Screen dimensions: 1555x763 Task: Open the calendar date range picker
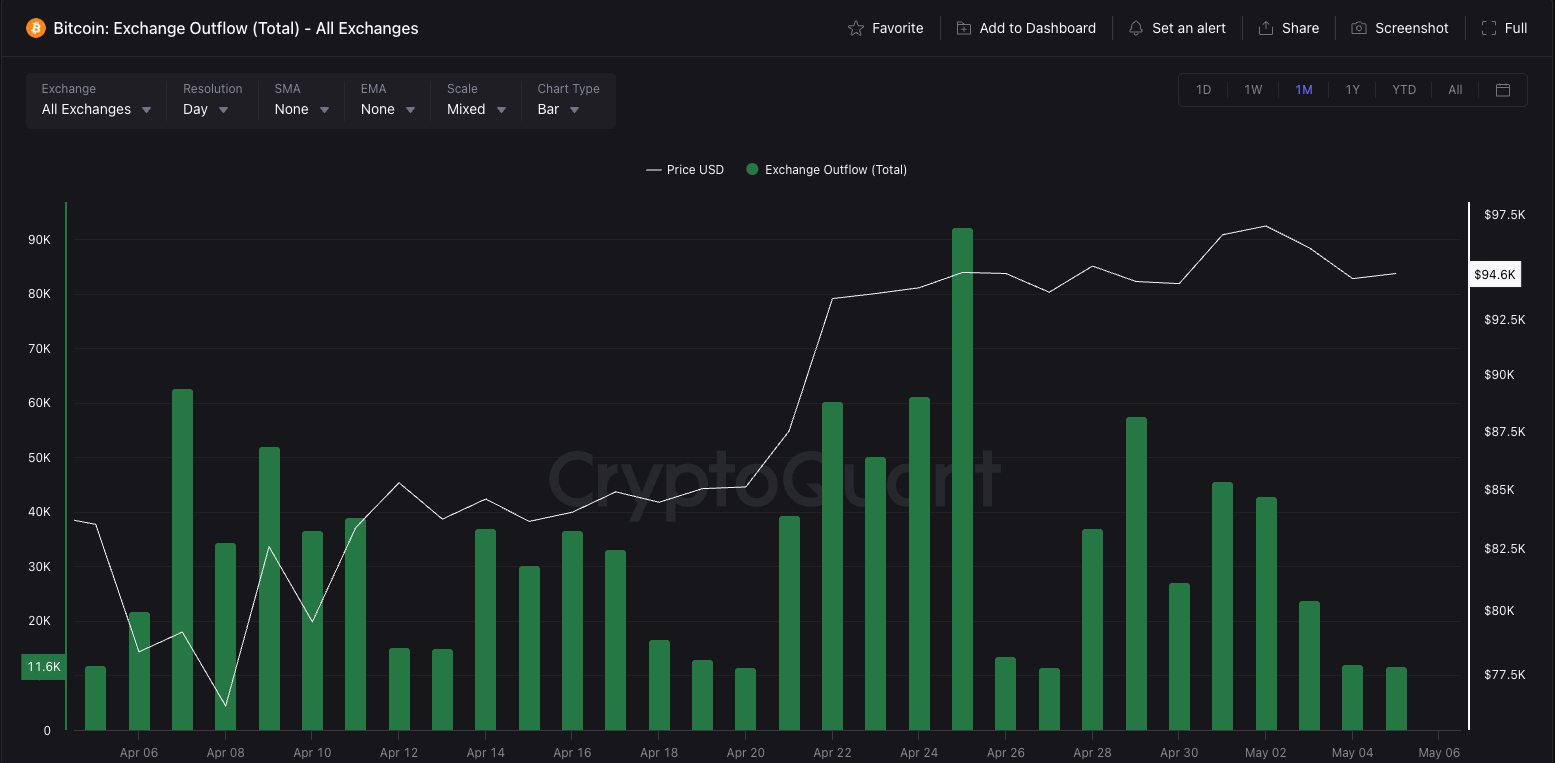(x=1503, y=90)
